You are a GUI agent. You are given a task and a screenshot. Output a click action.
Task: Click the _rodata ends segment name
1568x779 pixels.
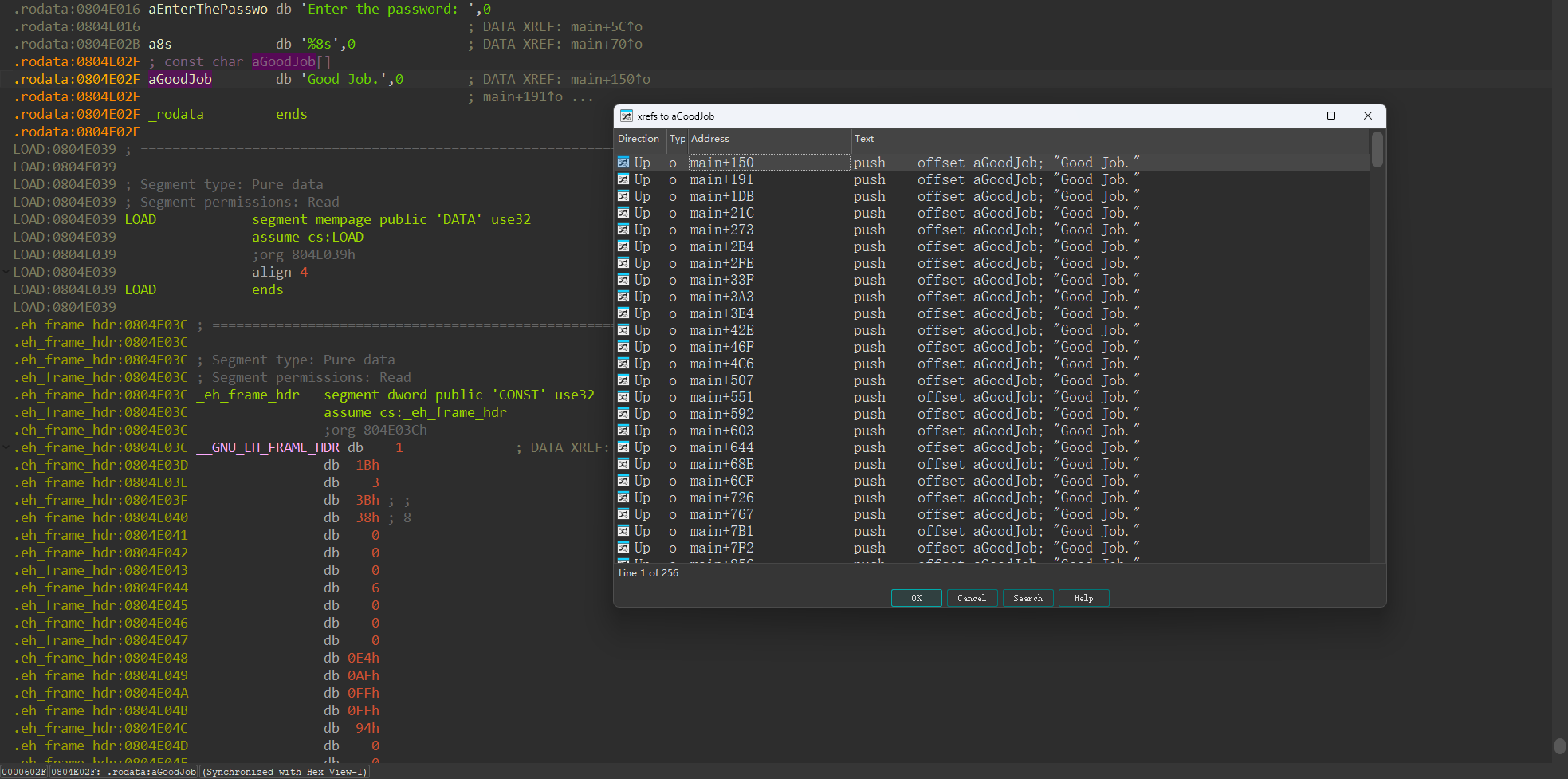176,115
